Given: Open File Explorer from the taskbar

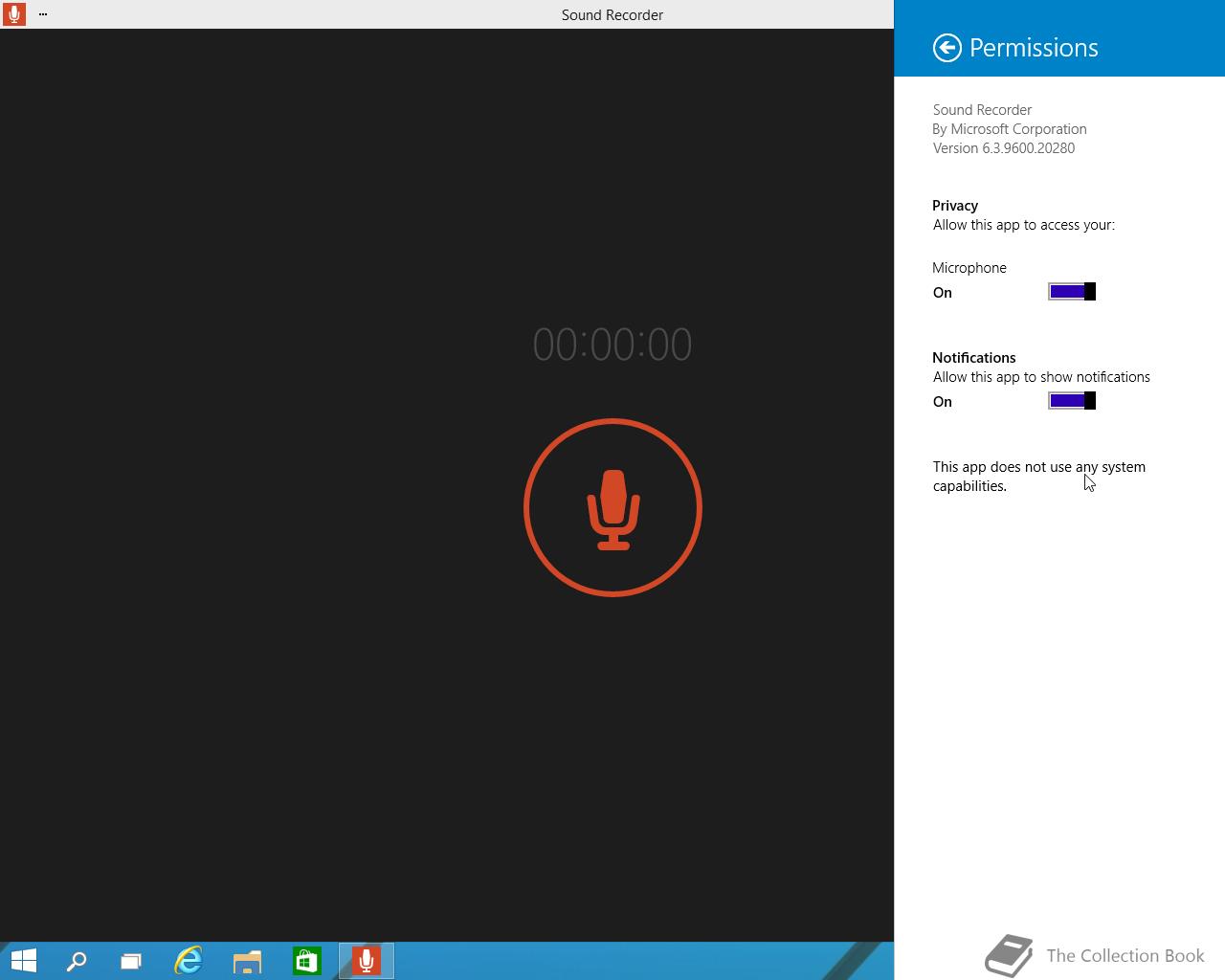Looking at the screenshot, I should tap(247, 960).
